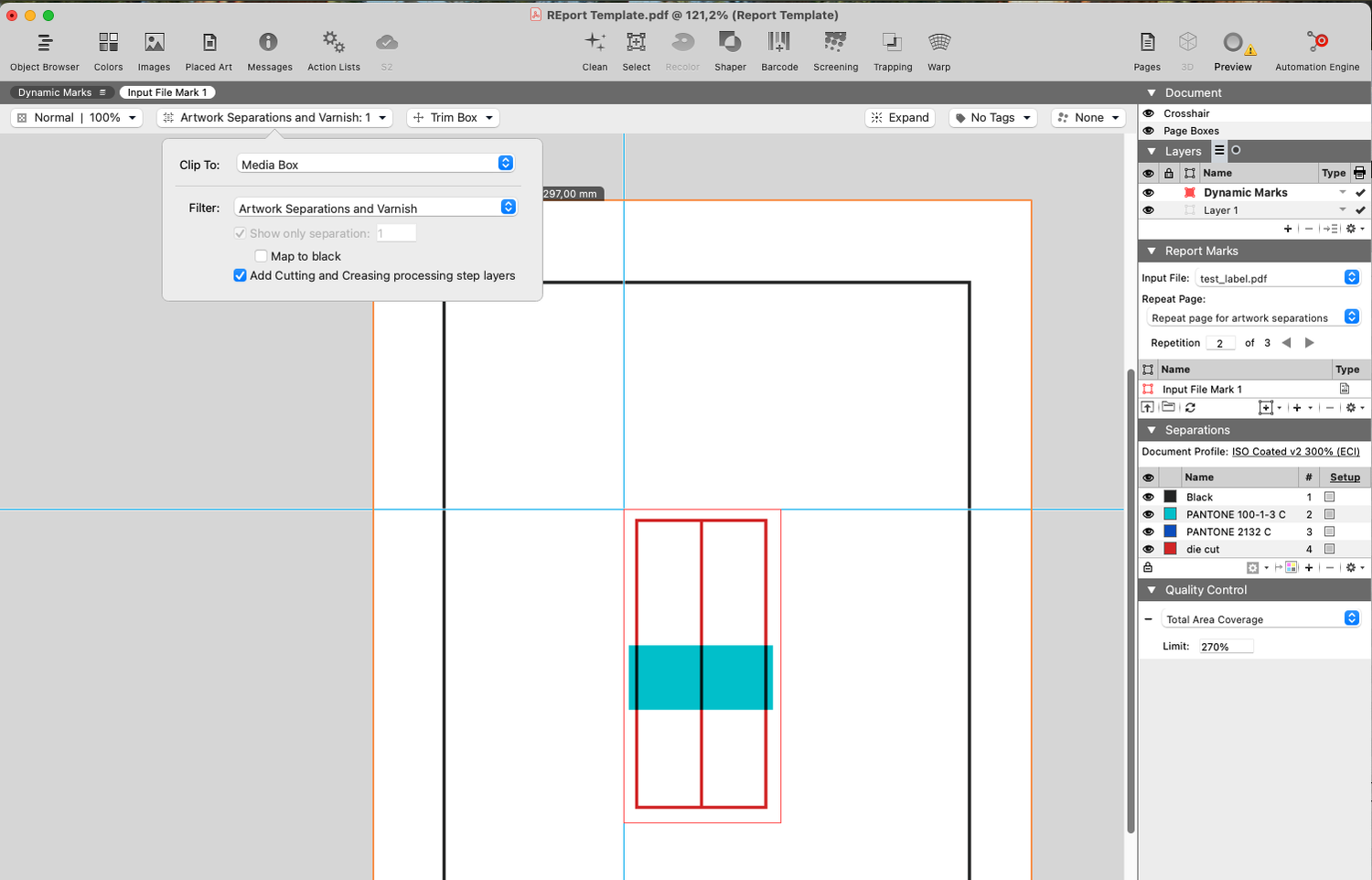1372x880 pixels.
Task: Open the Object Browser panel
Action: (x=45, y=51)
